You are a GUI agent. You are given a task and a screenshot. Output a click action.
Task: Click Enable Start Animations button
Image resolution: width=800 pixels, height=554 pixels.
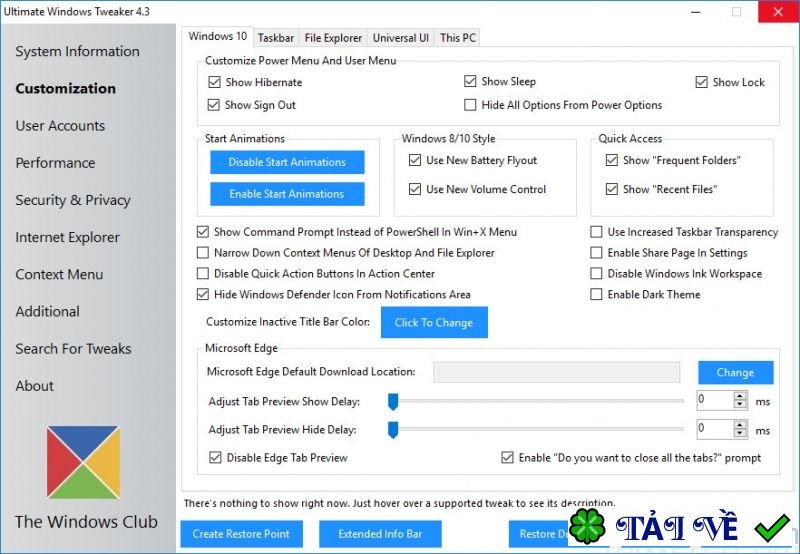[287, 194]
